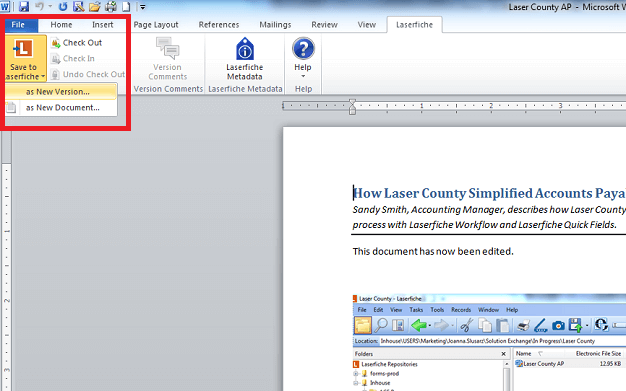Switch to the Insert tab

pyautogui.click(x=103, y=25)
